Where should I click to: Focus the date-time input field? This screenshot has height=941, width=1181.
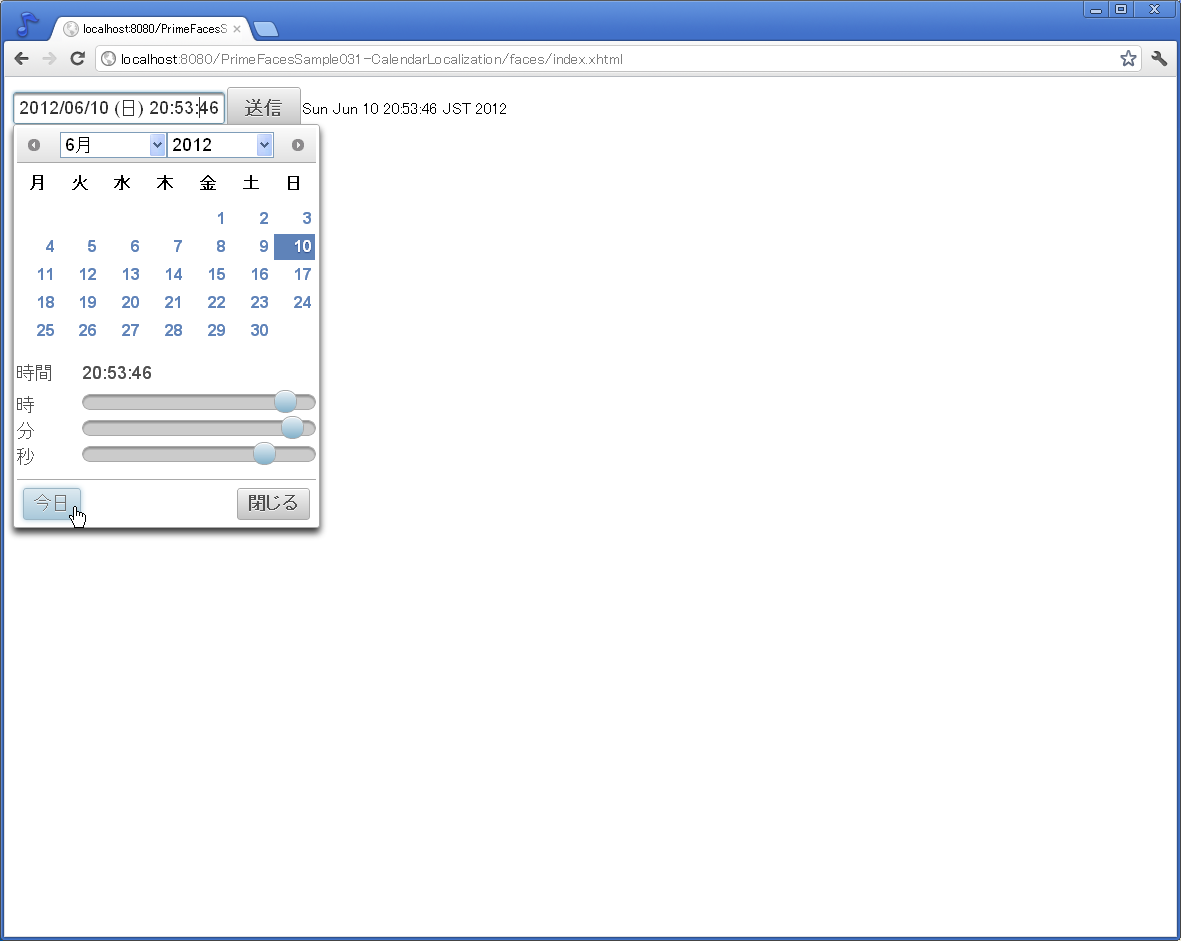pyautogui.click(x=119, y=108)
